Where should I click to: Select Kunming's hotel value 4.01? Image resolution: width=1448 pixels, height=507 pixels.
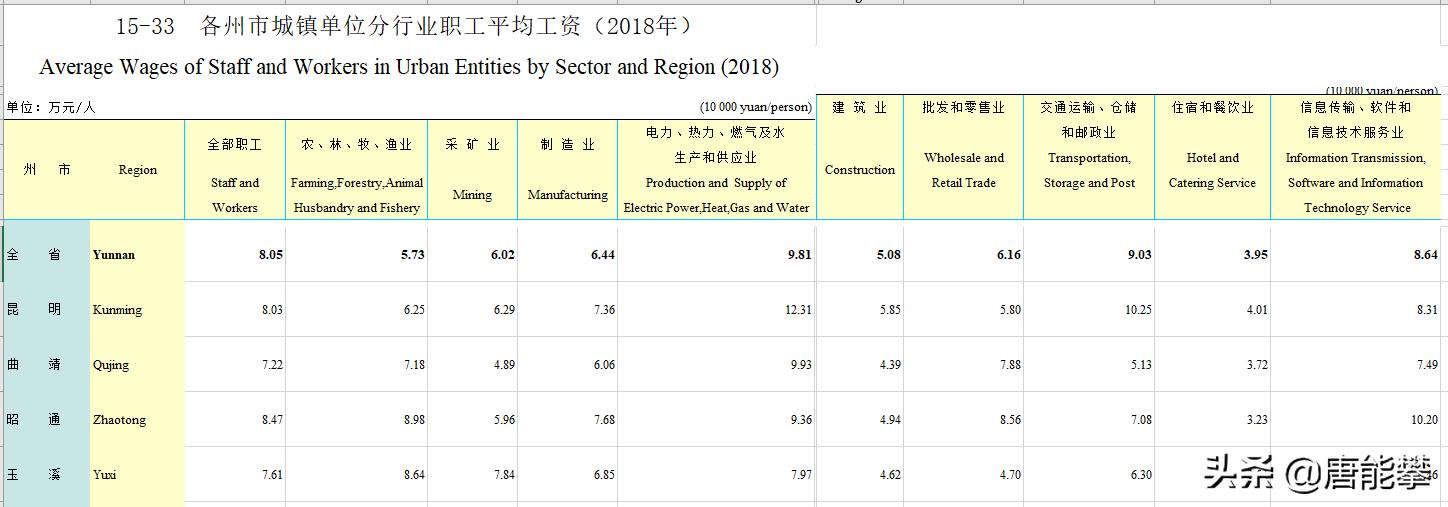1257,310
